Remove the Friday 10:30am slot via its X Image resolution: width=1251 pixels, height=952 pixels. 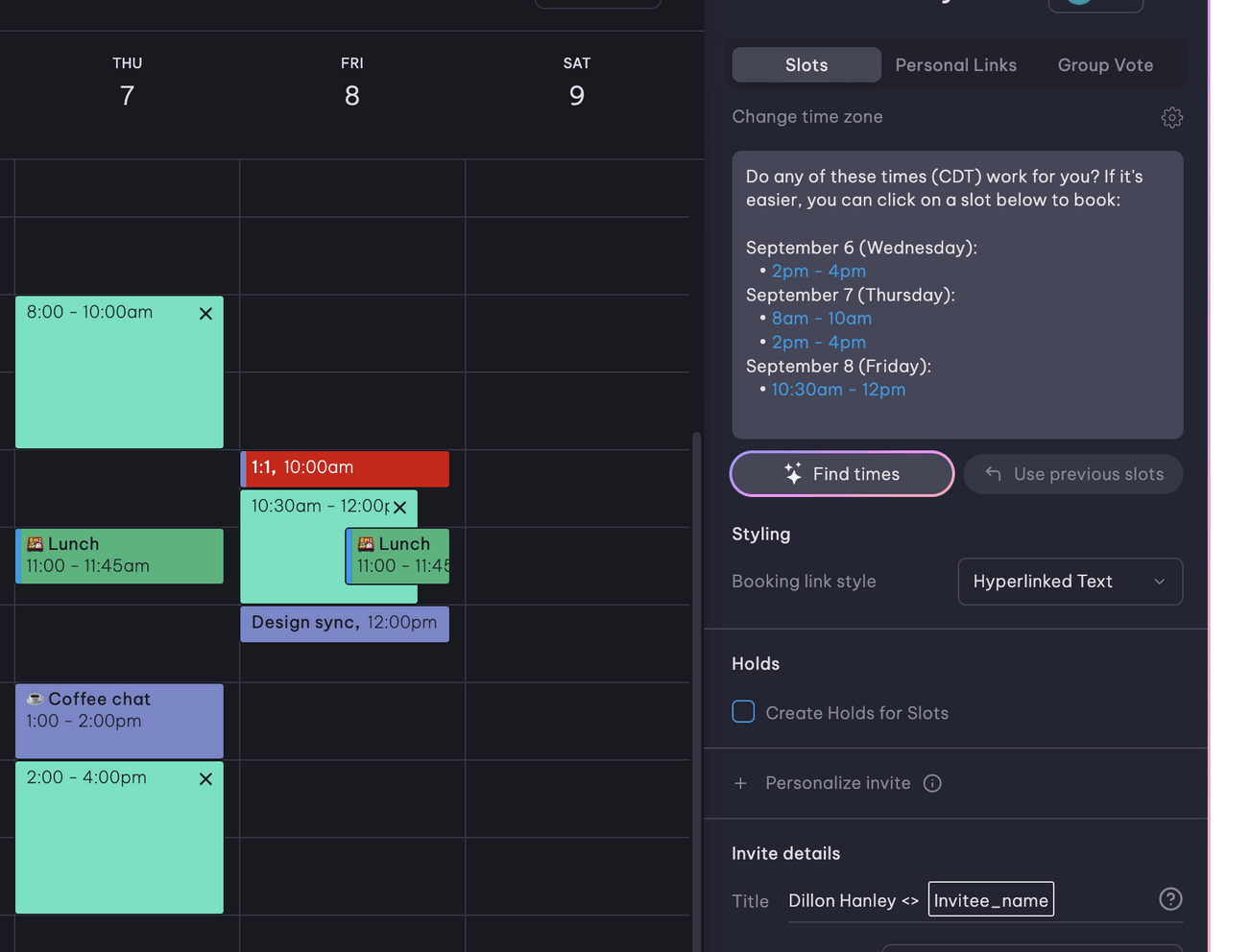pyautogui.click(x=400, y=508)
